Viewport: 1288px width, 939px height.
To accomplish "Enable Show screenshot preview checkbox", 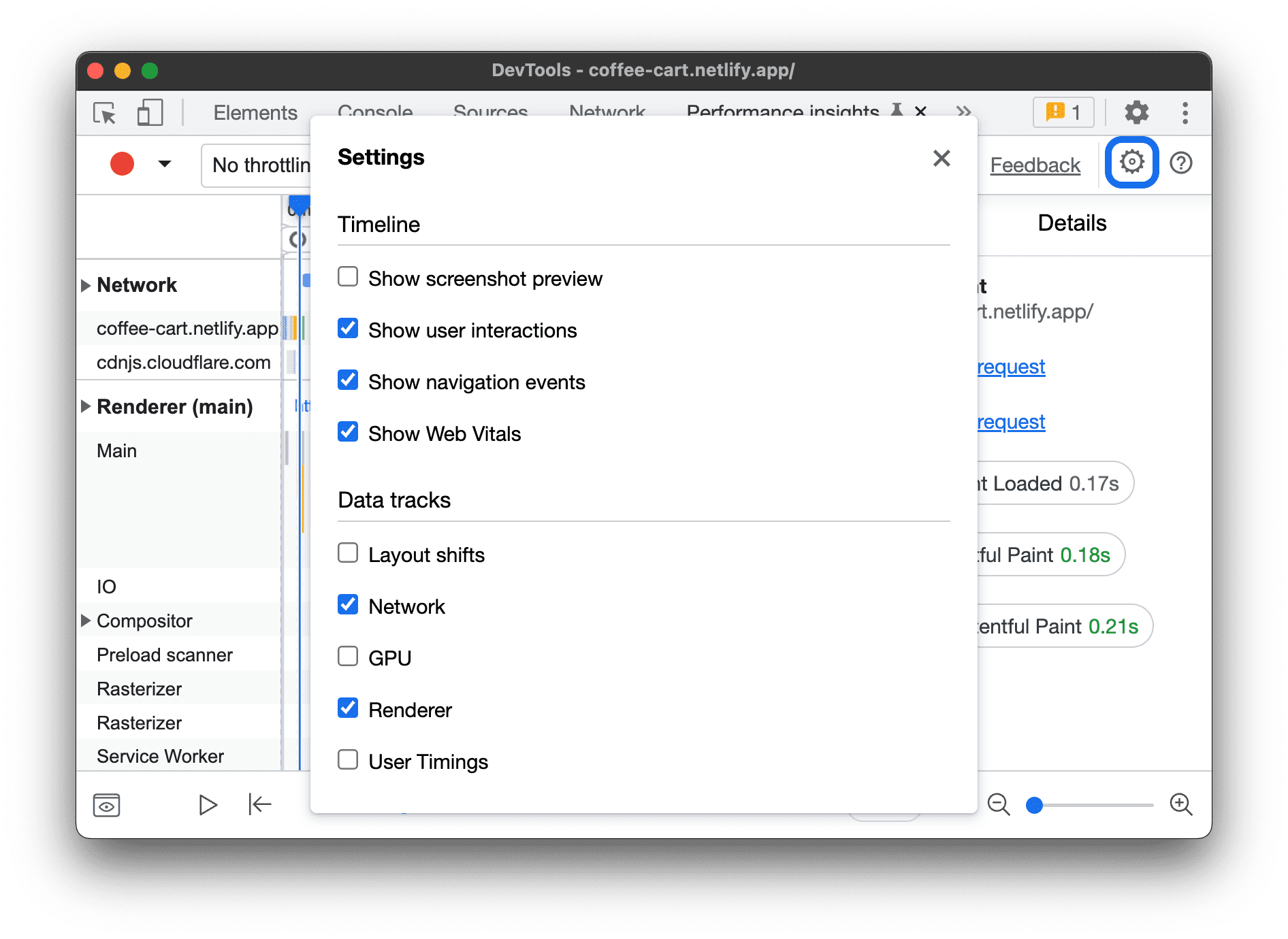I will (x=348, y=277).
